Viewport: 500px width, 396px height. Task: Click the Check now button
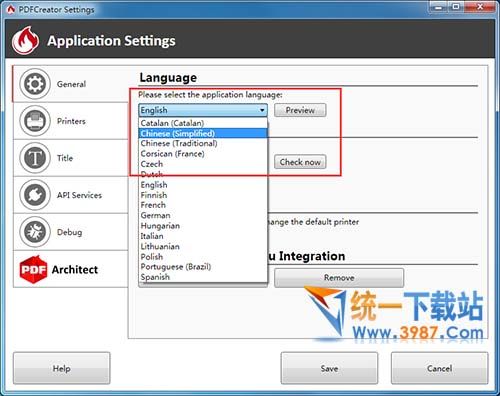coord(300,162)
